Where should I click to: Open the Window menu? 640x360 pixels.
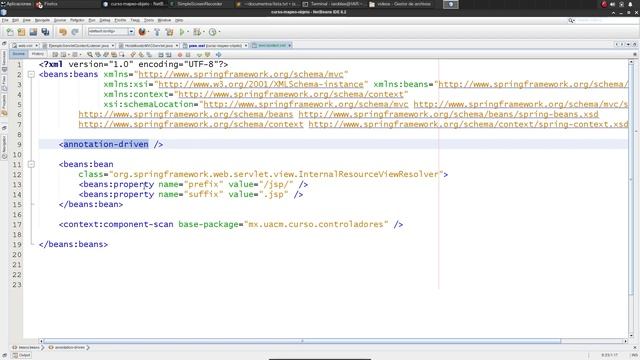[164, 20]
